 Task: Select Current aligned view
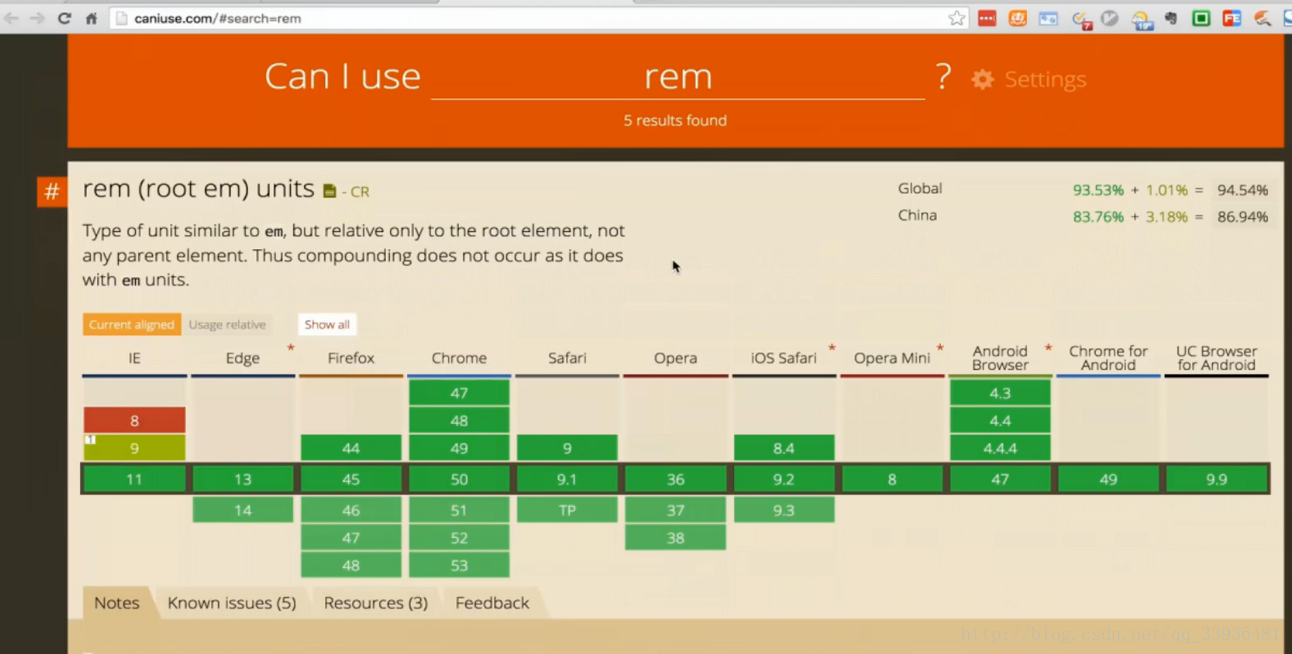pyautogui.click(x=131, y=324)
